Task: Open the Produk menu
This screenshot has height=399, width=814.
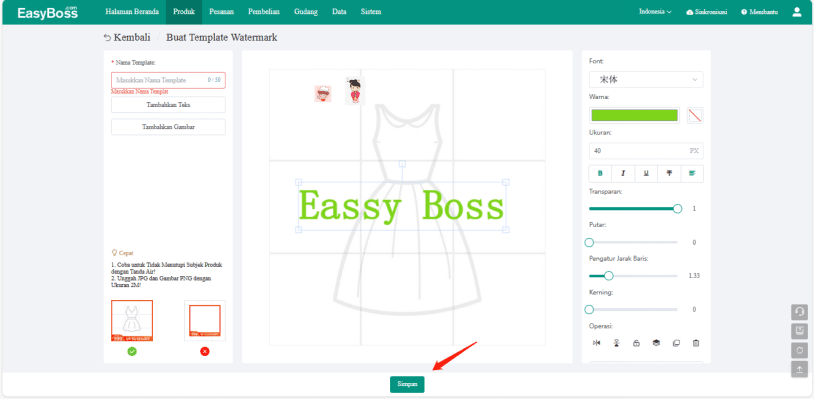Action: tap(184, 12)
